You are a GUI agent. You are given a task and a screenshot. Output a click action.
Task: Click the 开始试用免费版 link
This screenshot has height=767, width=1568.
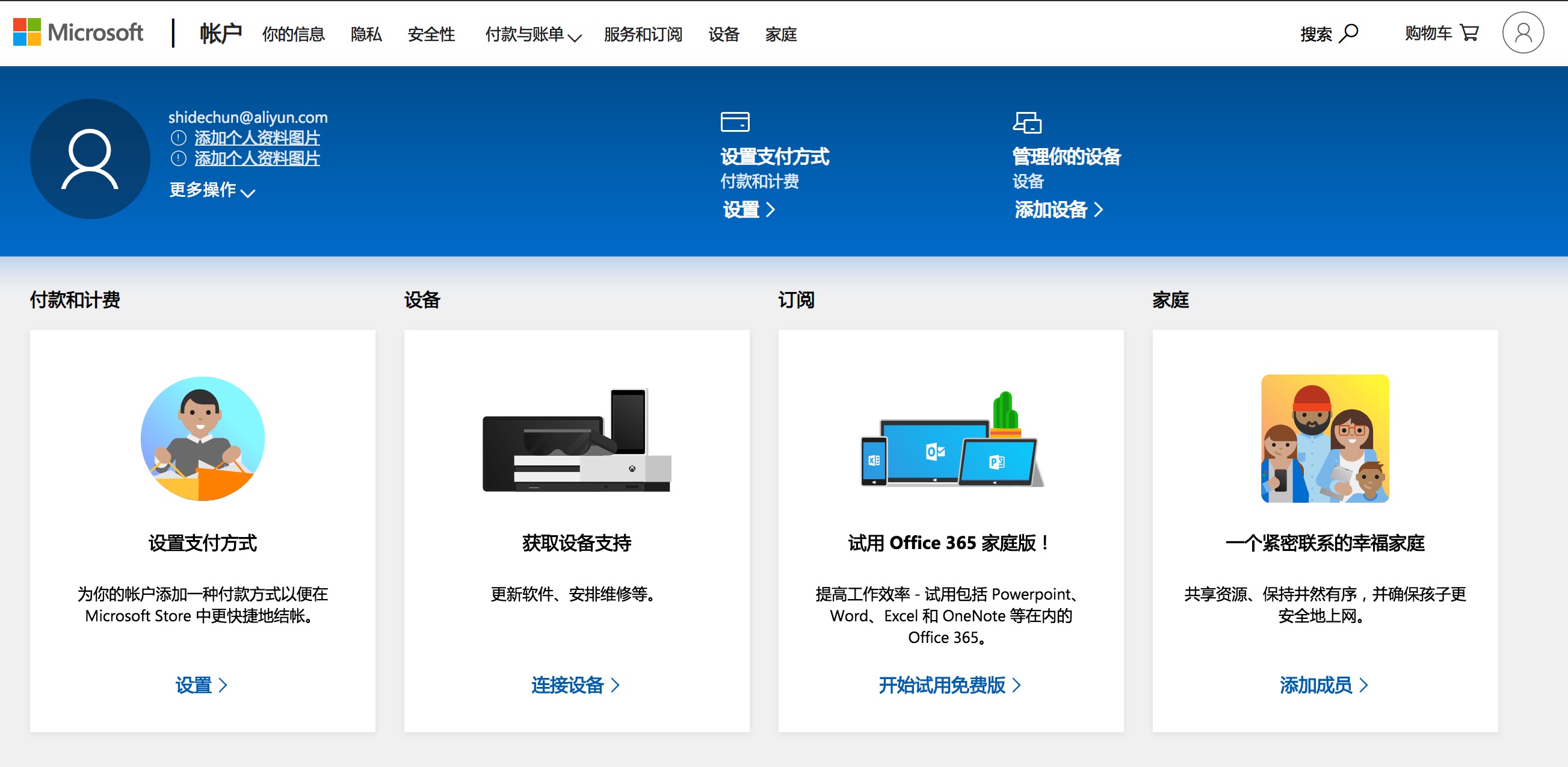click(x=949, y=685)
